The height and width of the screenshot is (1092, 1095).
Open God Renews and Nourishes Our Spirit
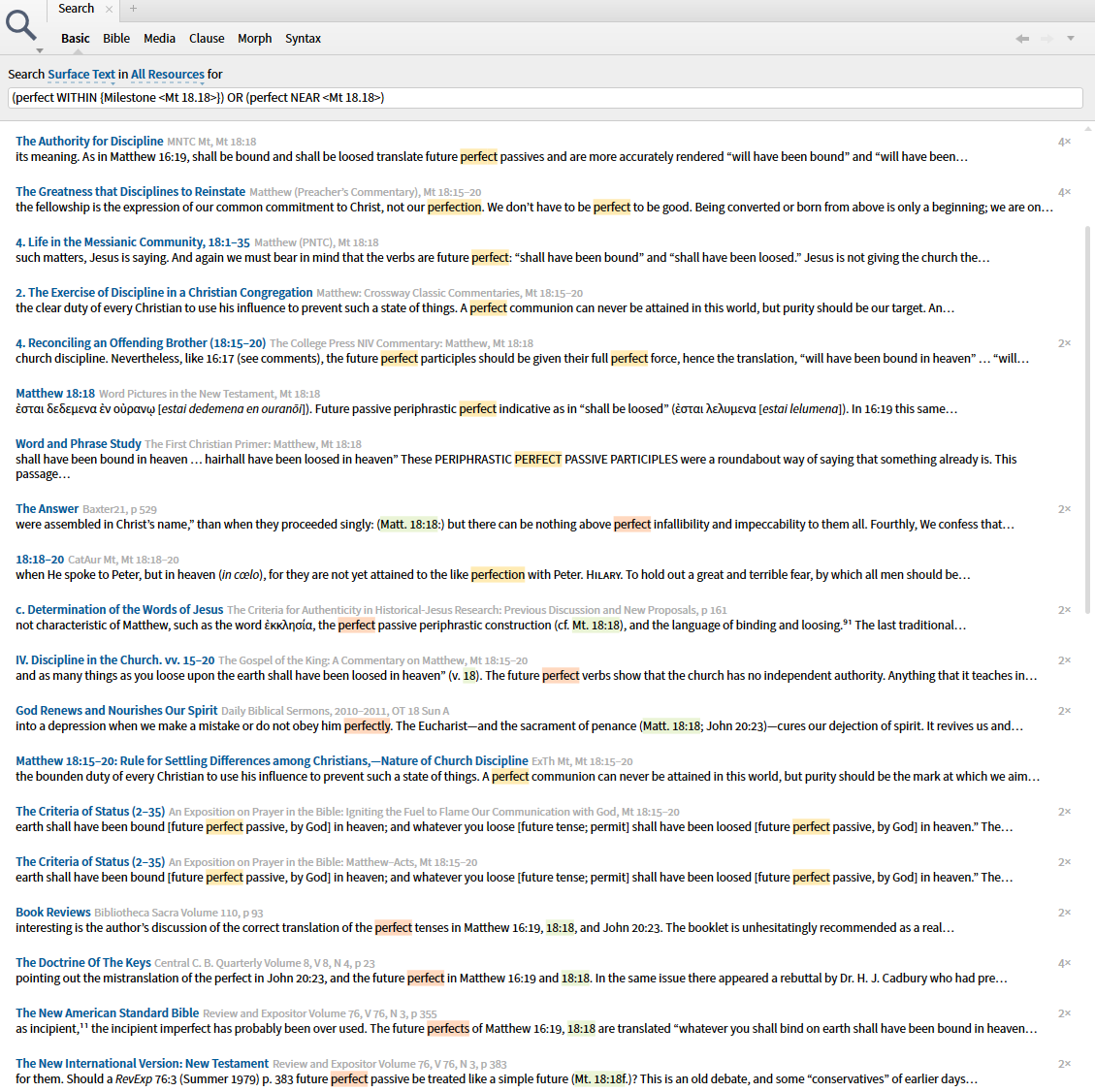[116, 710]
